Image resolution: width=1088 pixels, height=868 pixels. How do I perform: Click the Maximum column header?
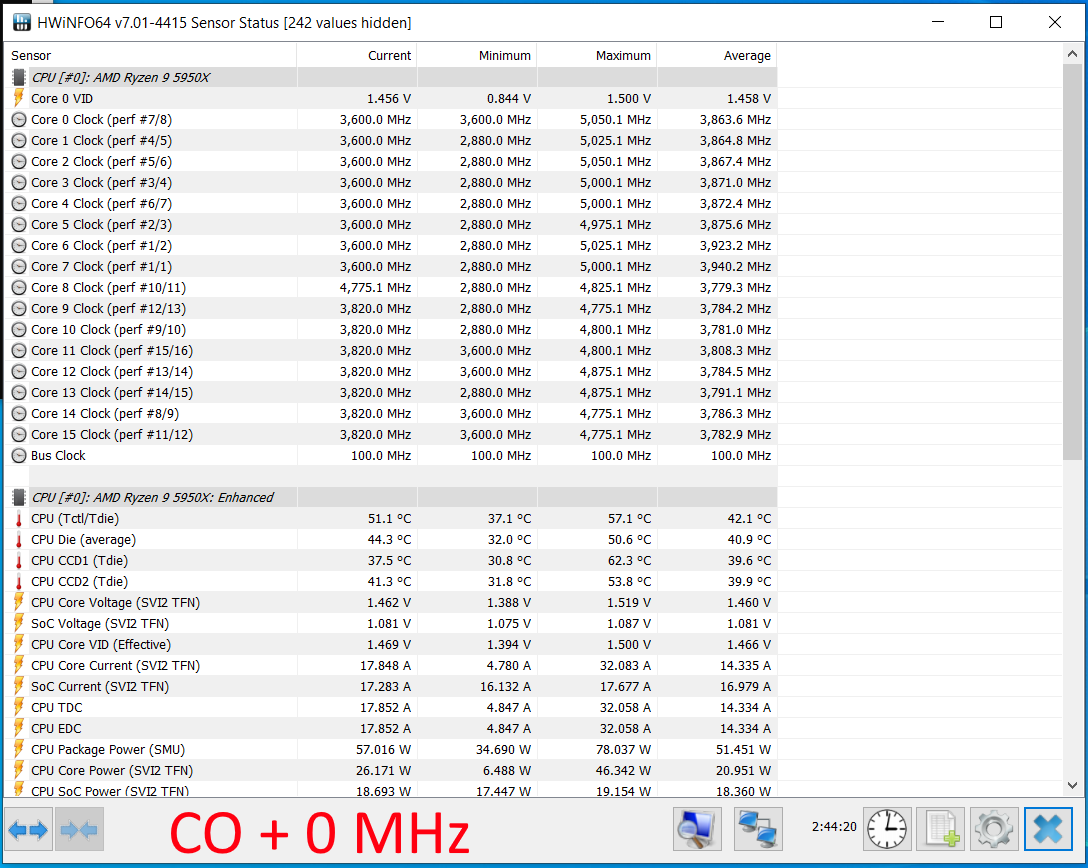click(597, 56)
